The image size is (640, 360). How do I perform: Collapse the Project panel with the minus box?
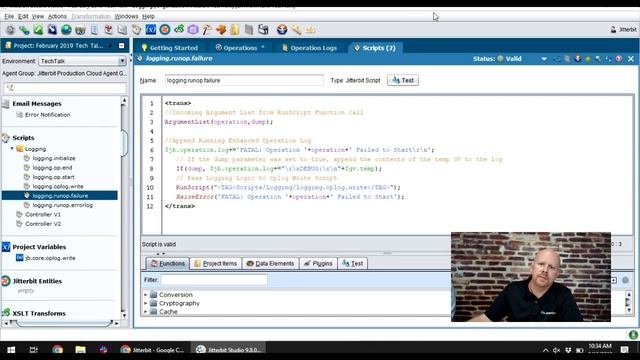[121, 46]
